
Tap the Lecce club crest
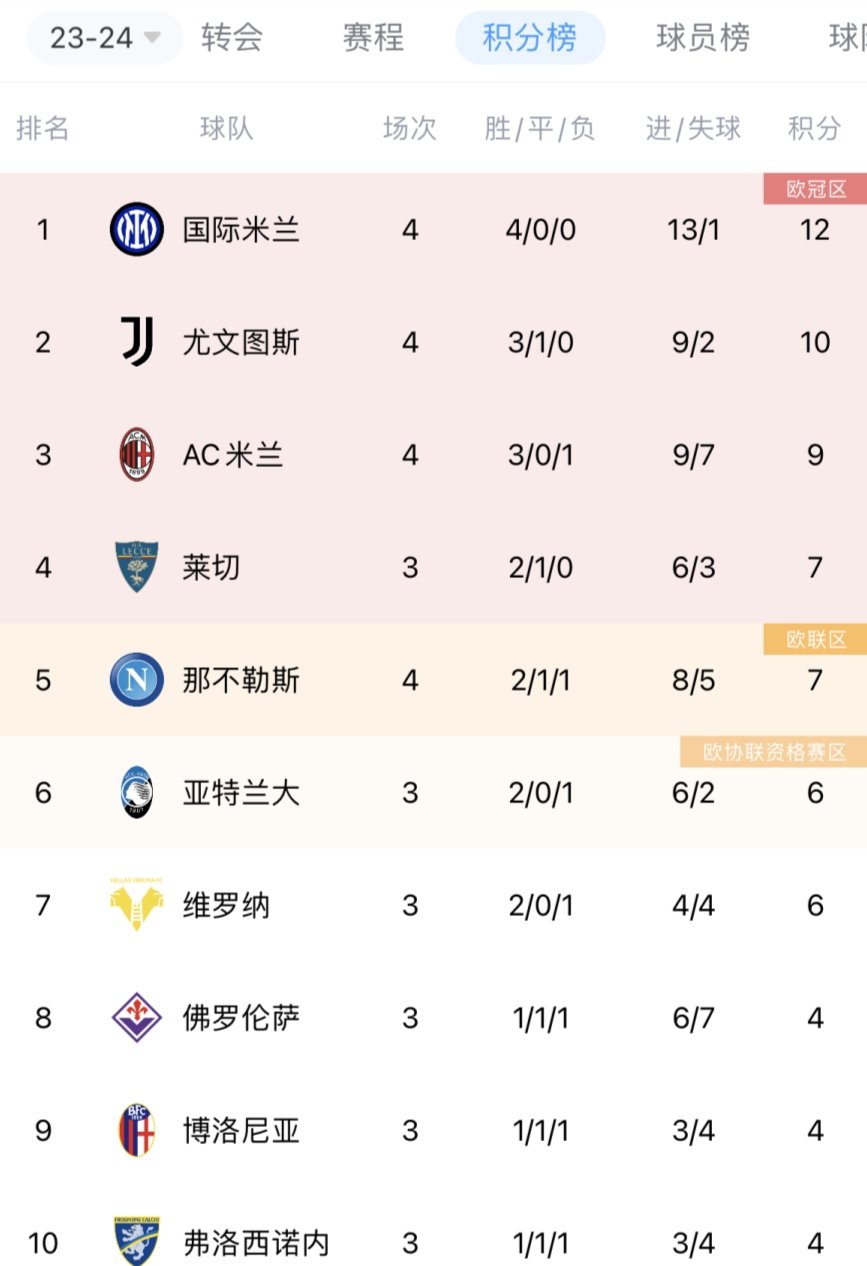point(137,567)
